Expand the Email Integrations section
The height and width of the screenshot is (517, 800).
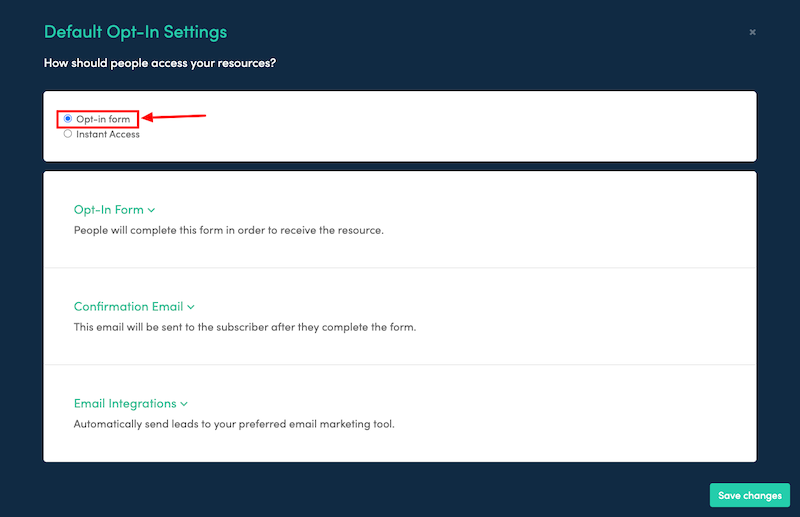click(131, 403)
